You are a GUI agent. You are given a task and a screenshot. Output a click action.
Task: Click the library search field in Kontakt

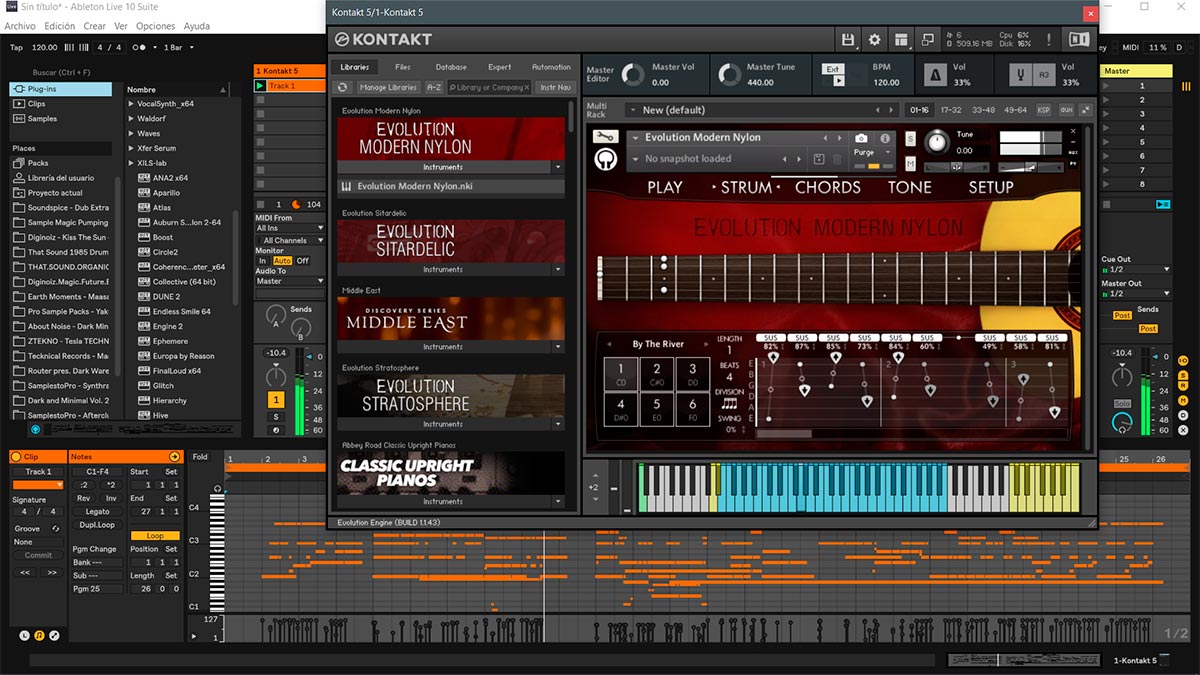(489, 88)
